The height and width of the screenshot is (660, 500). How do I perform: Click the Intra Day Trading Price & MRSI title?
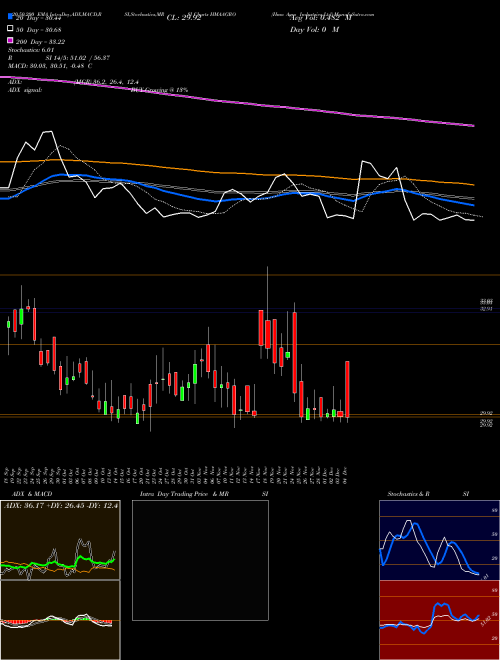[204, 494]
